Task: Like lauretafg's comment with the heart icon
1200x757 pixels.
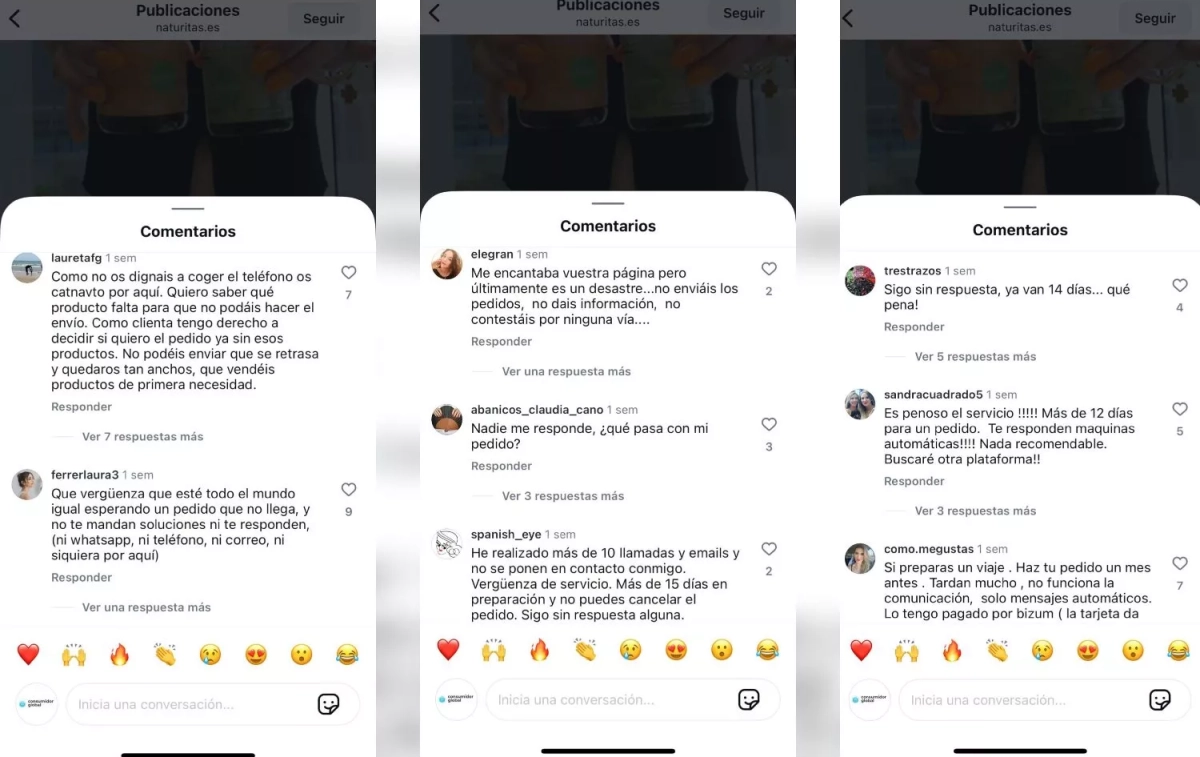Action: pos(348,272)
